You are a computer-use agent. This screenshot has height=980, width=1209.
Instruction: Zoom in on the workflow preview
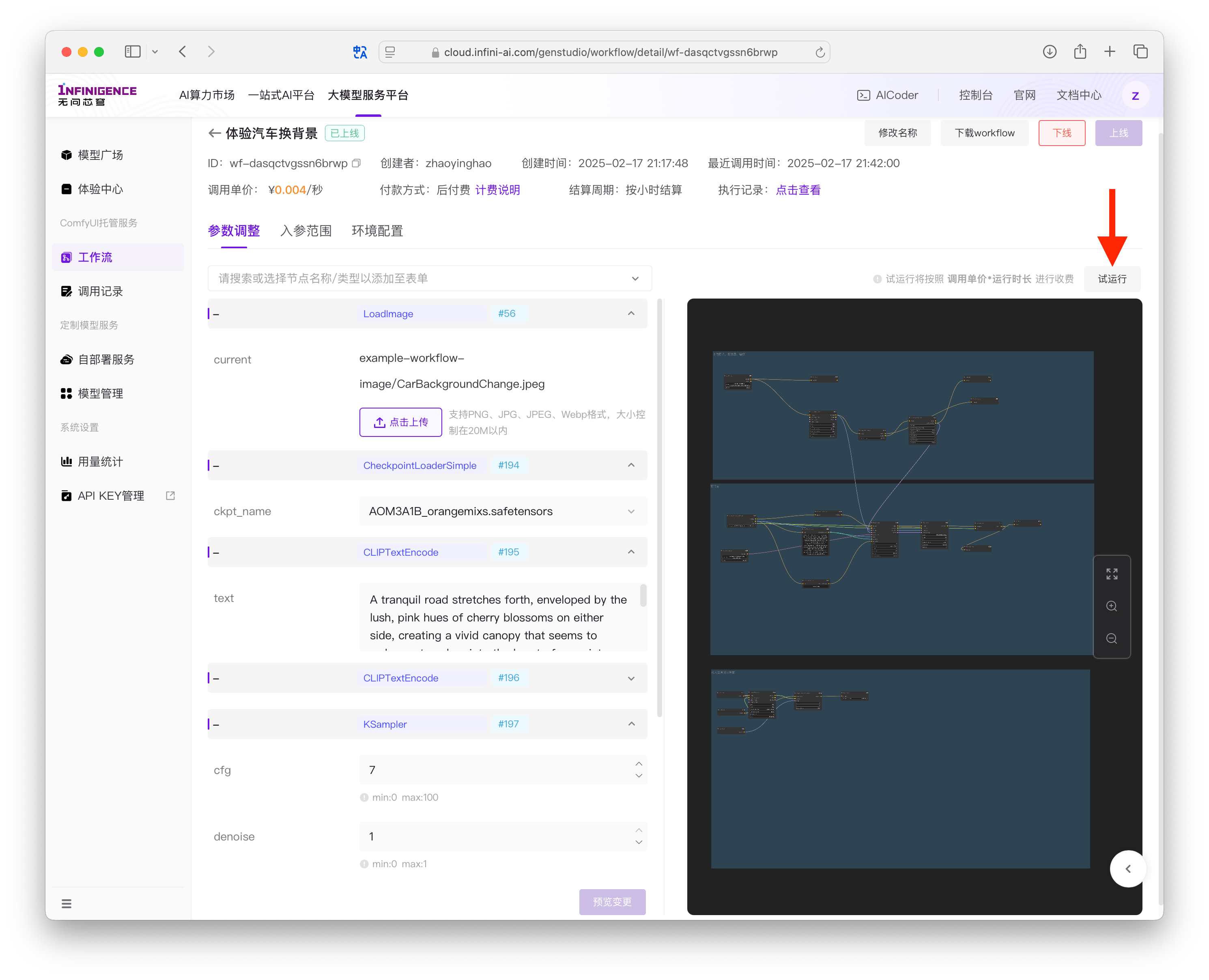point(1112,606)
